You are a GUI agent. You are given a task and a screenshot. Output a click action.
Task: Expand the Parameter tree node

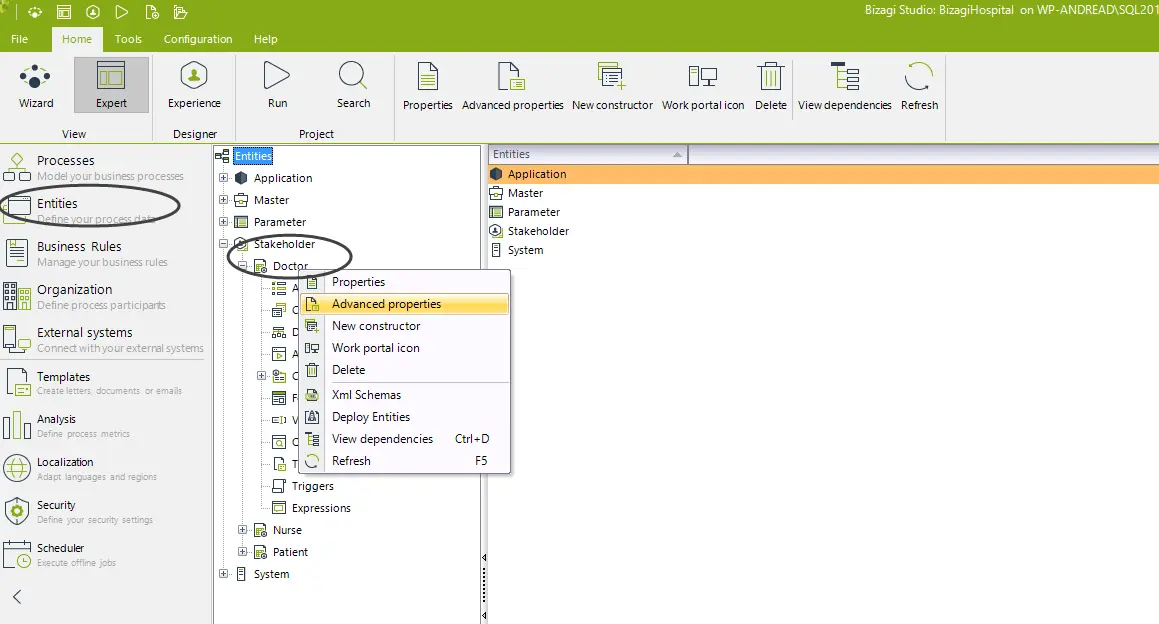coord(223,222)
